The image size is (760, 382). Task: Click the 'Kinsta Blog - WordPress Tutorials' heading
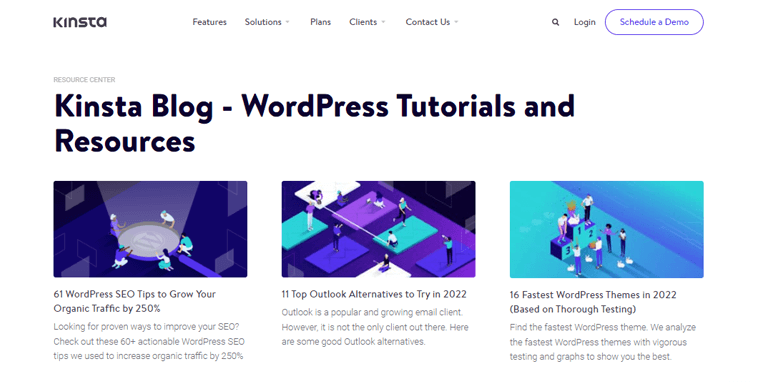tap(314, 124)
